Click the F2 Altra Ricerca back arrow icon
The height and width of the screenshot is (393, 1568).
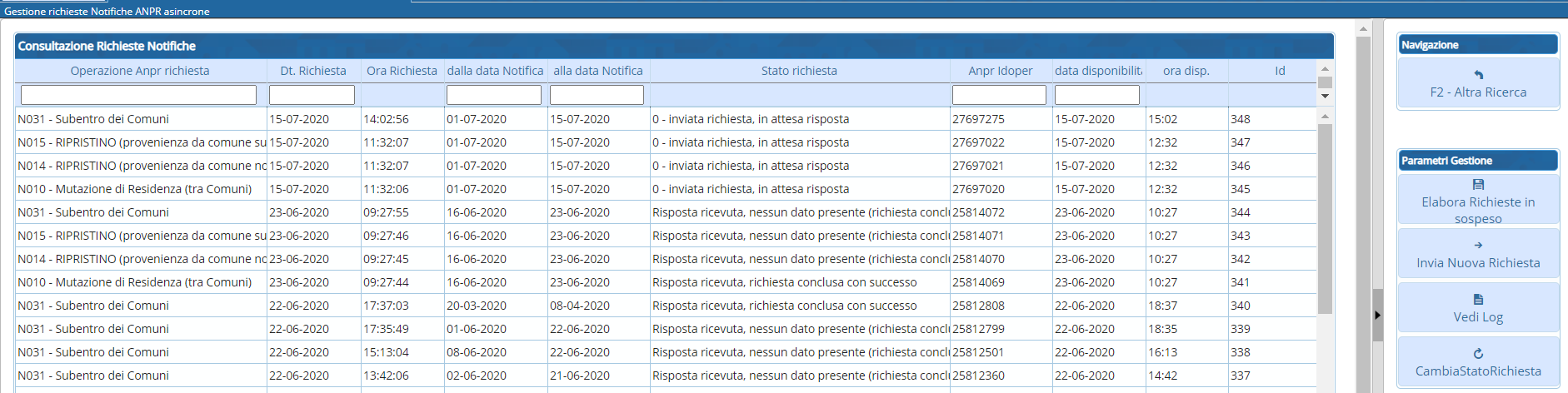coord(1478,75)
